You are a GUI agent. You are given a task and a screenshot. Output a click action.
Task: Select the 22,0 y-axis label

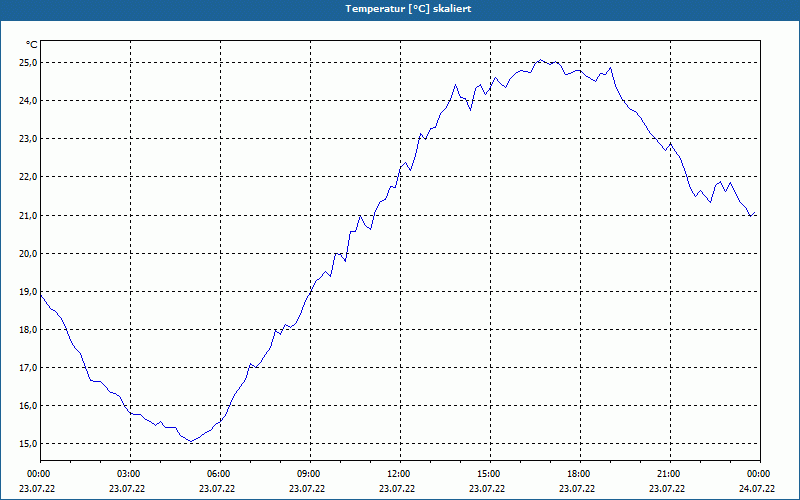click(28, 177)
